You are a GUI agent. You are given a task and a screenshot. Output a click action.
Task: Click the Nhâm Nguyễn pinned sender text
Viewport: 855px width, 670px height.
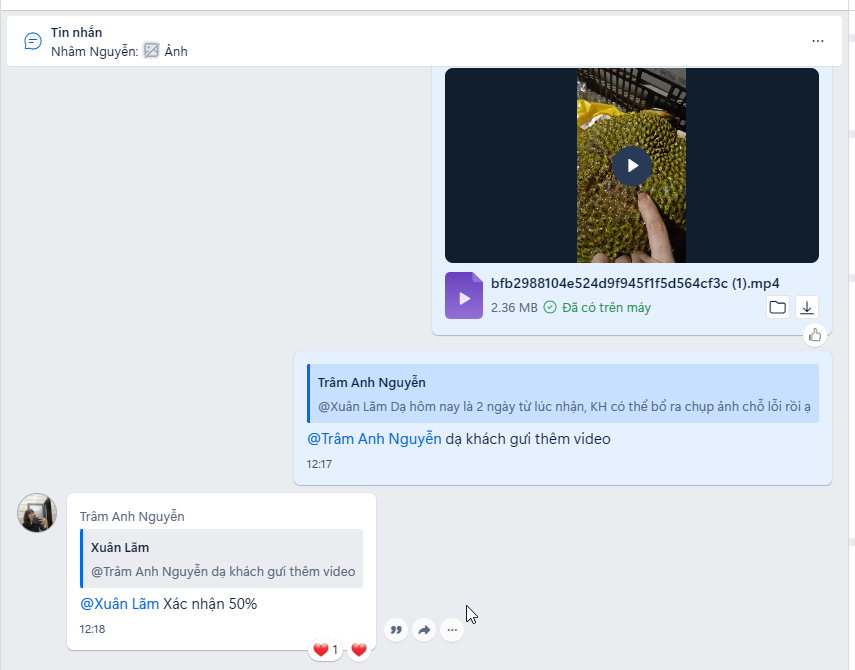click(x=94, y=51)
